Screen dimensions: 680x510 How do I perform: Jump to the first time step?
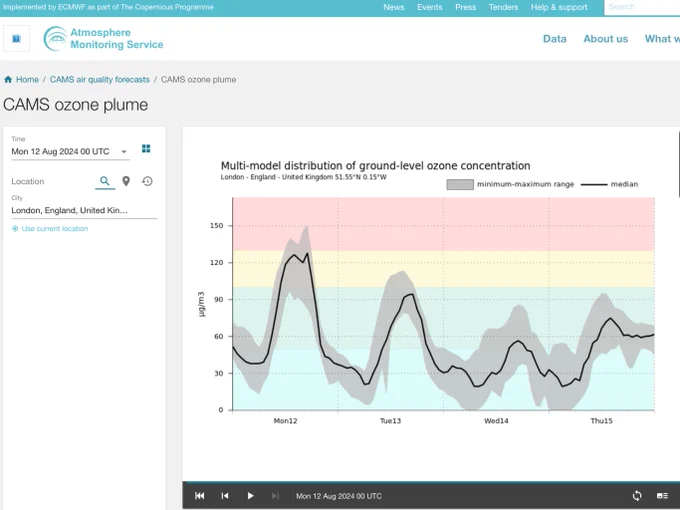tap(199, 496)
